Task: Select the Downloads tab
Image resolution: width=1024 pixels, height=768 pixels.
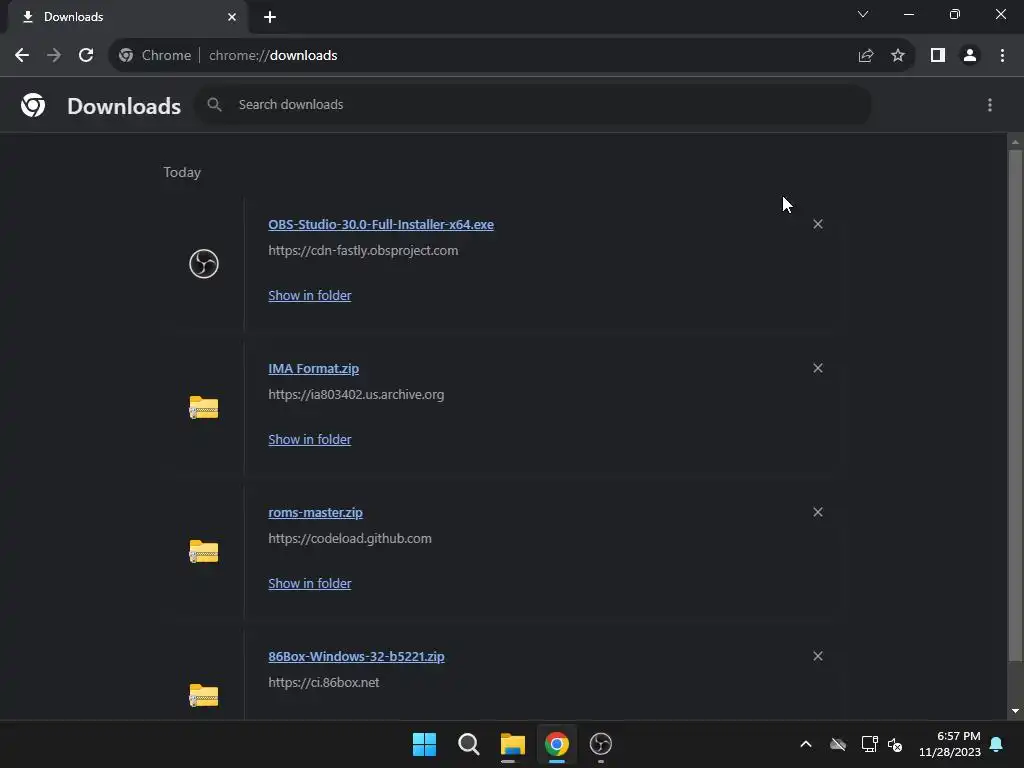Action: click(x=127, y=17)
